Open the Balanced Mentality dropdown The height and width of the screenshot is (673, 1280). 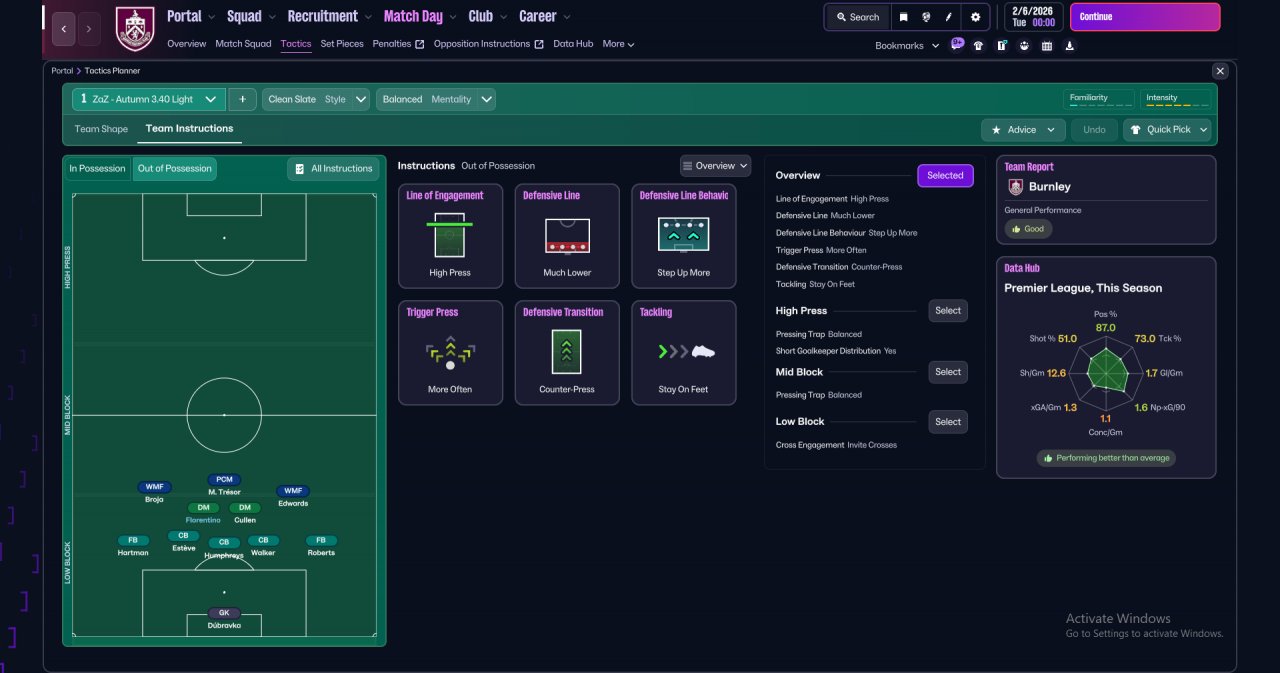(436, 99)
